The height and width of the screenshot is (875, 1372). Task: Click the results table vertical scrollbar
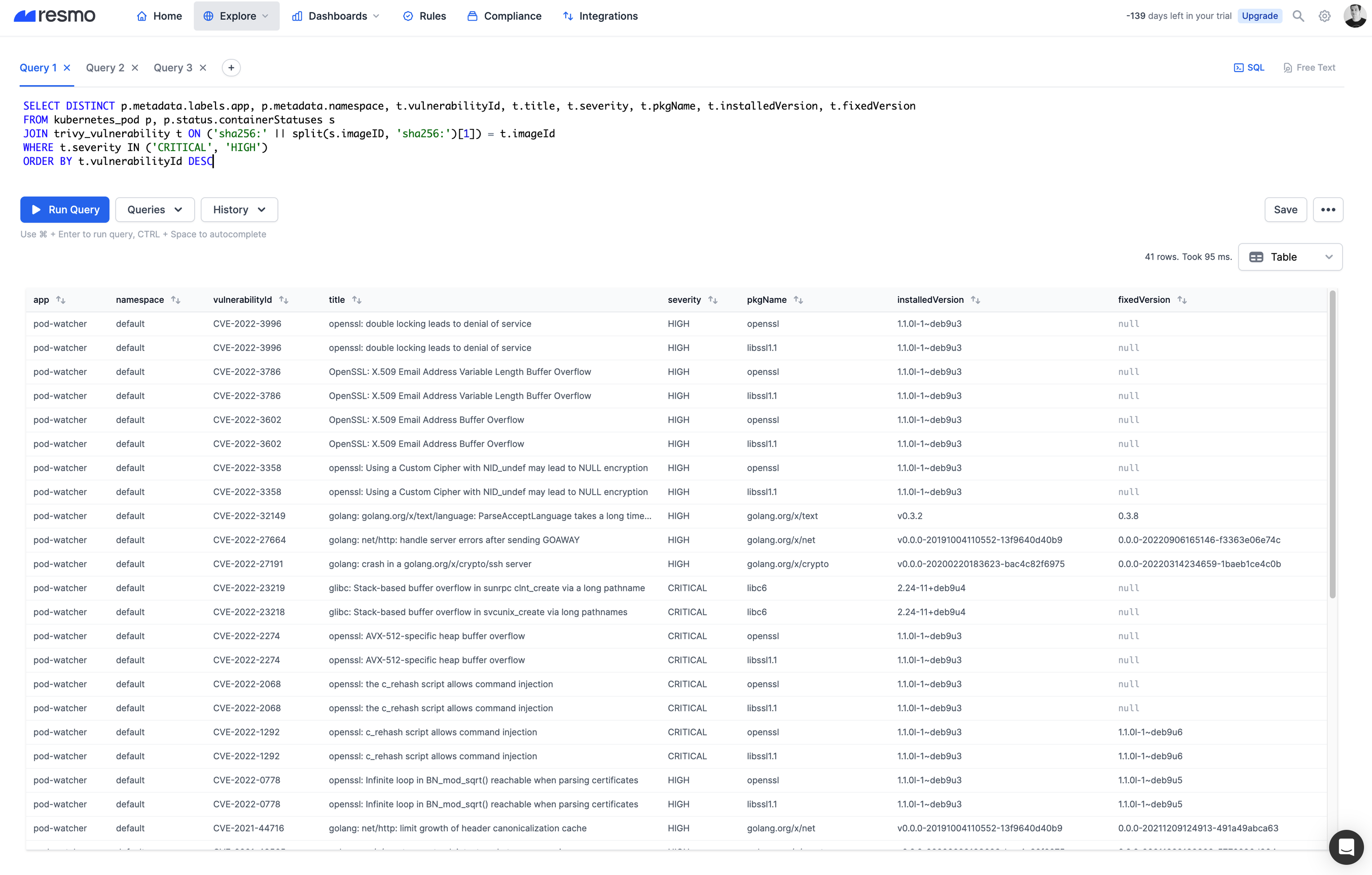click(x=1332, y=445)
